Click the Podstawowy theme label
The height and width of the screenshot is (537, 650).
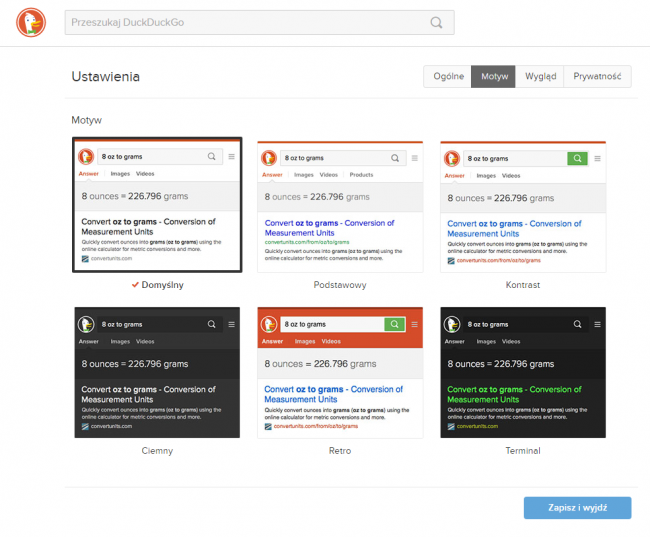pyautogui.click(x=340, y=285)
